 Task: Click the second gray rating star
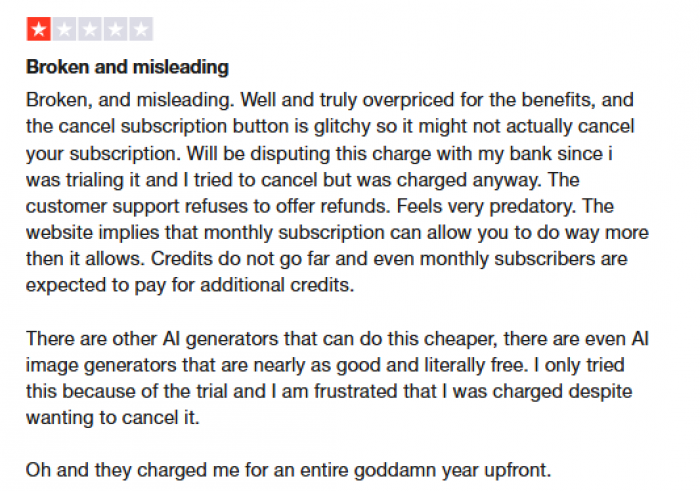pos(64,29)
